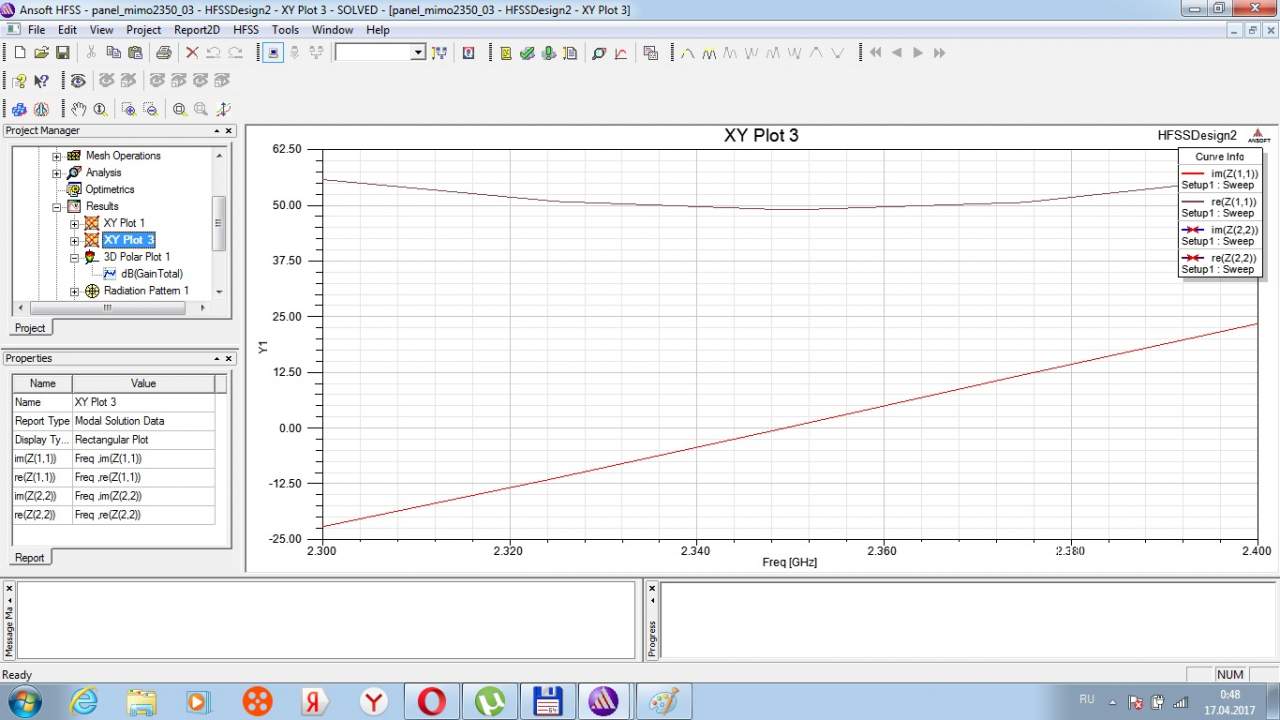Image resolution: width=1280 pixels, height=720 pixels.
Task: Select the Pan hand tool
Action: pos(78,109)
